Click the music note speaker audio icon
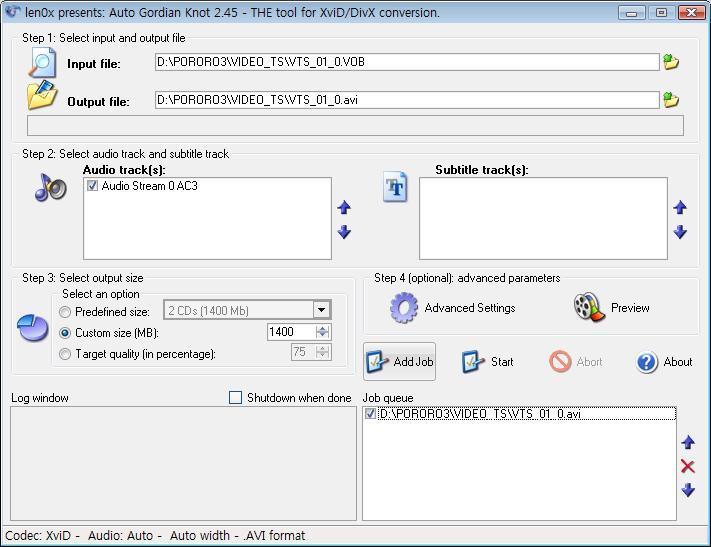711x547 pixels. click(x=50, y=187)
